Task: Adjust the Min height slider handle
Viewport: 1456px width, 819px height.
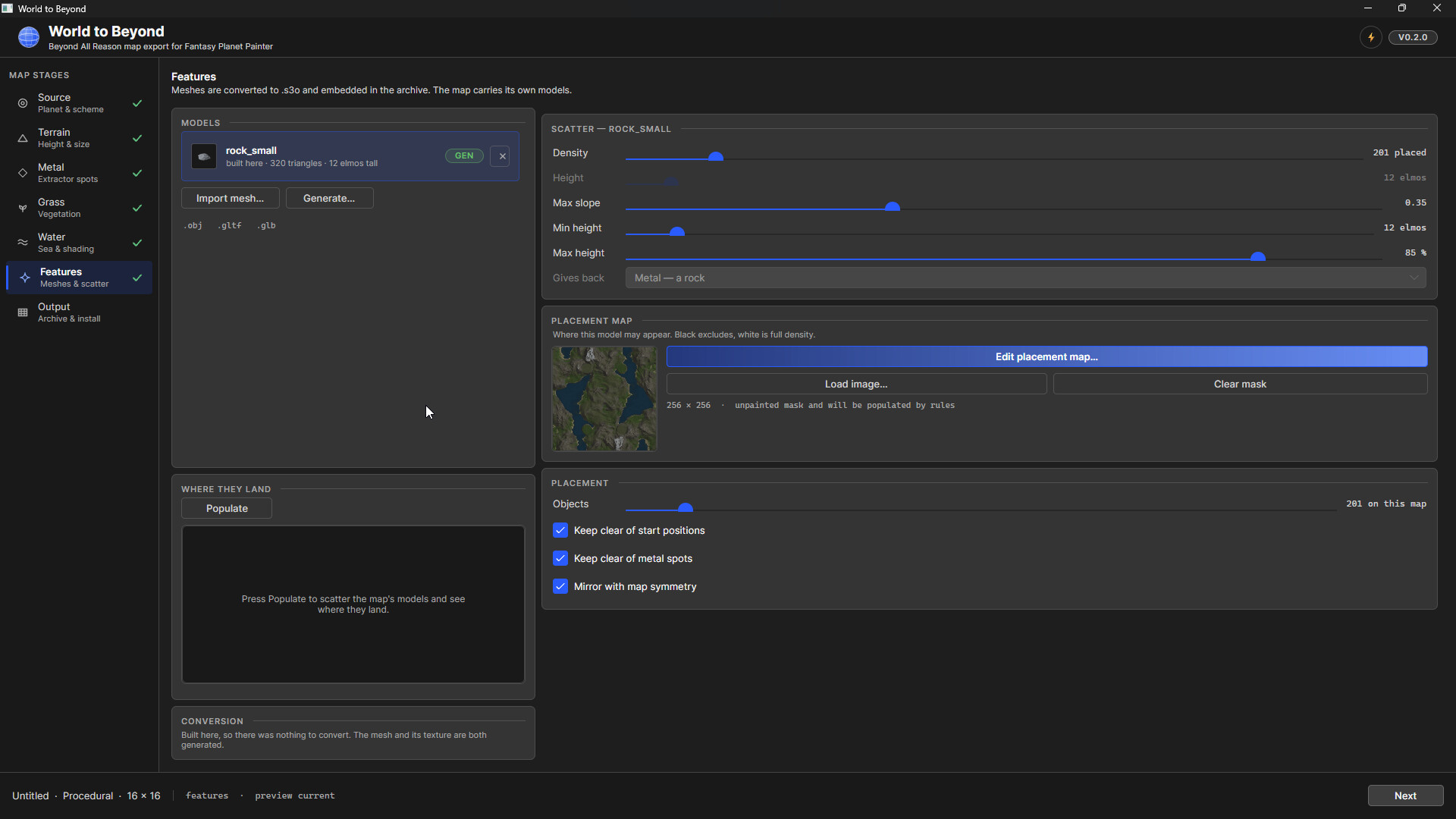Action: click(677, 232)
